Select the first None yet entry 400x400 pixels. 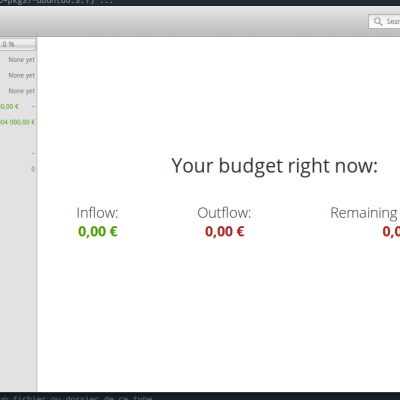pos(21,60)
